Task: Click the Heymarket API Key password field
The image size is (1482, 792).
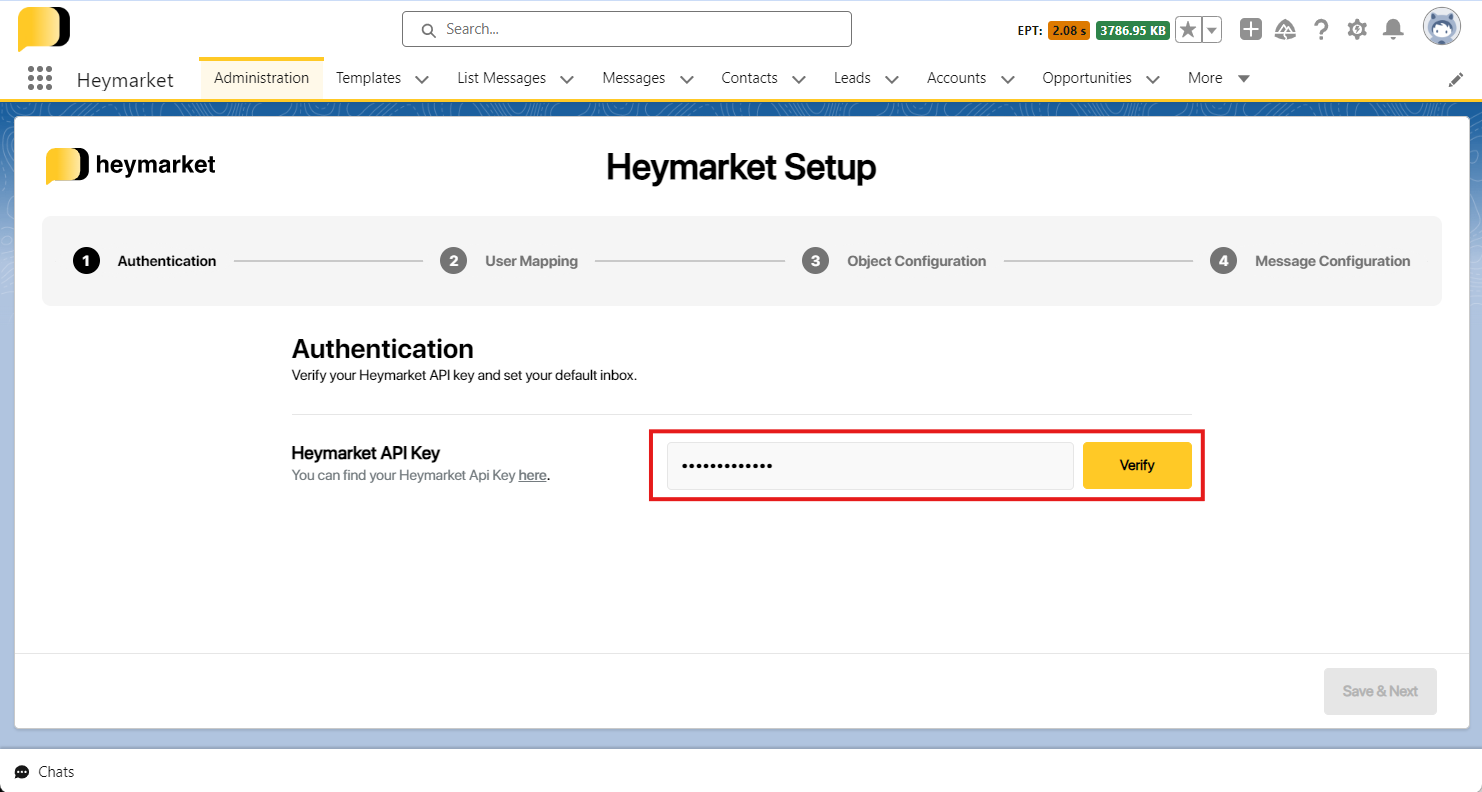Action: (870, 466)
